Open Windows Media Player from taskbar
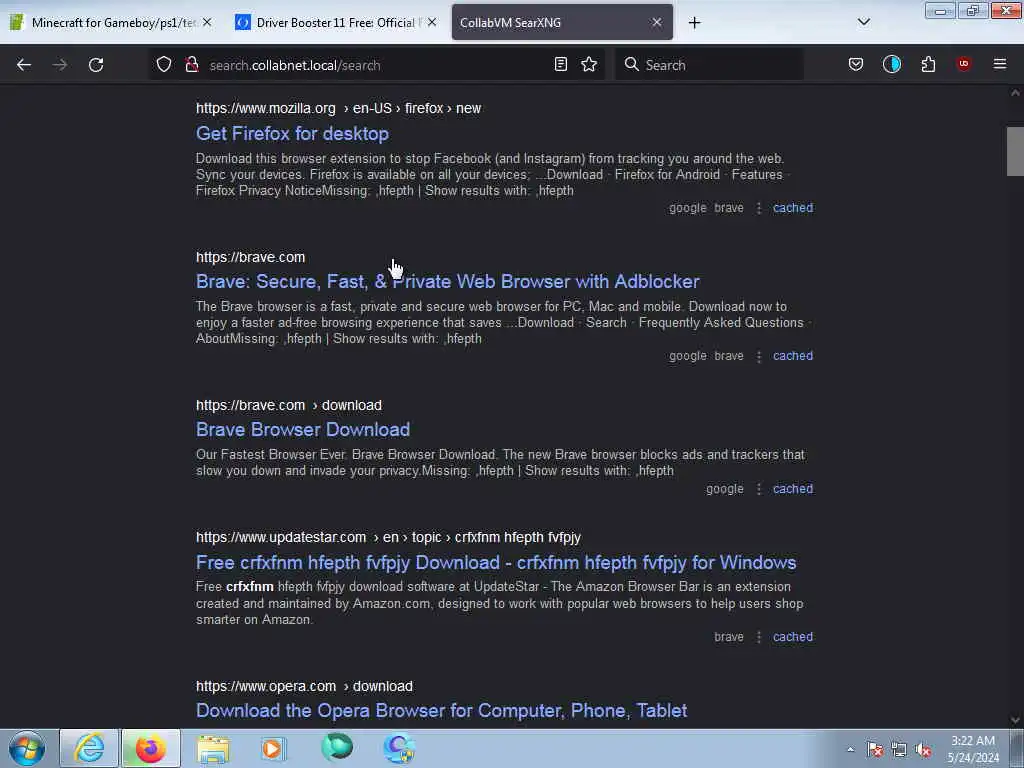 pyautogui.click(x=274, y=748)
